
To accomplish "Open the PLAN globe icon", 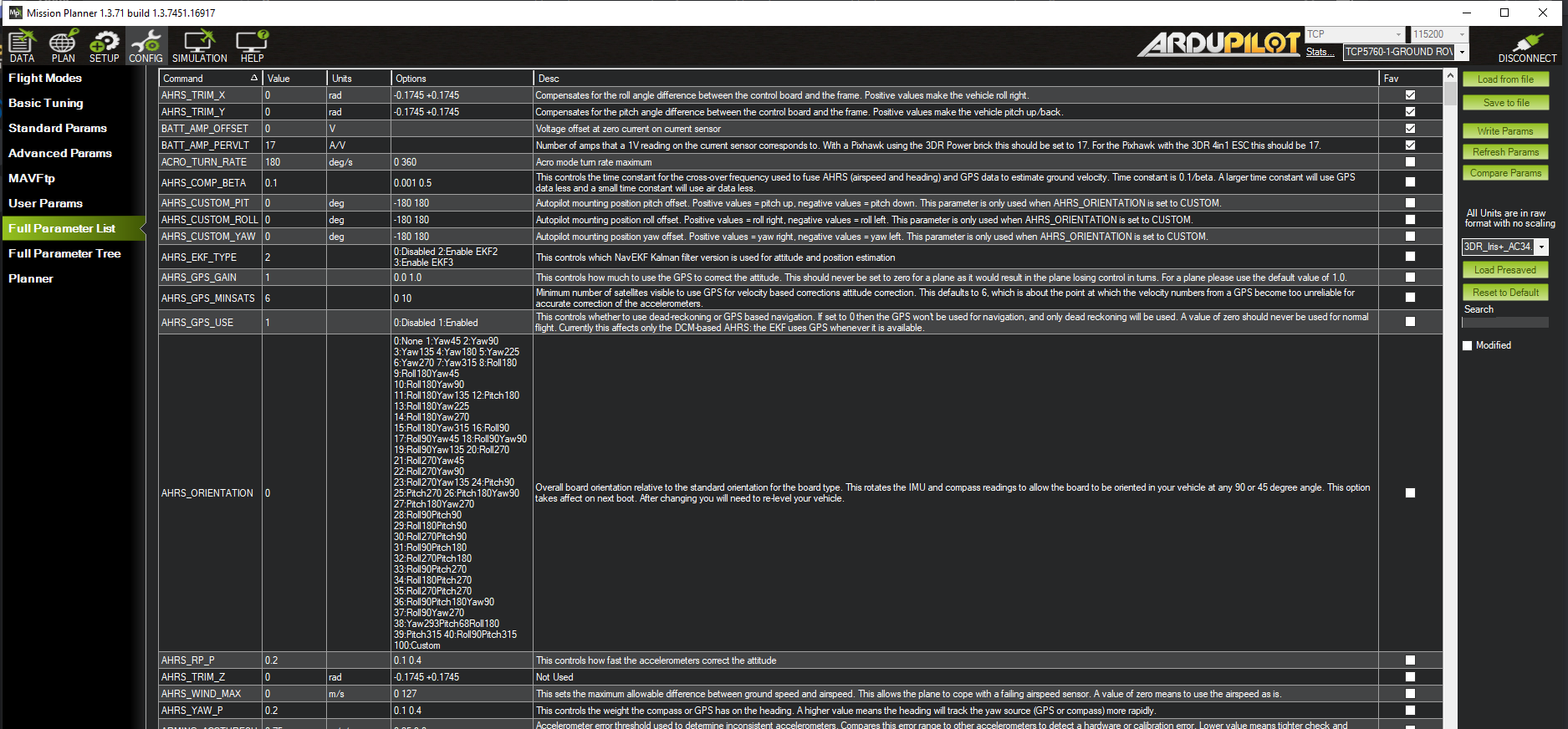I will (x=63, y=46).
